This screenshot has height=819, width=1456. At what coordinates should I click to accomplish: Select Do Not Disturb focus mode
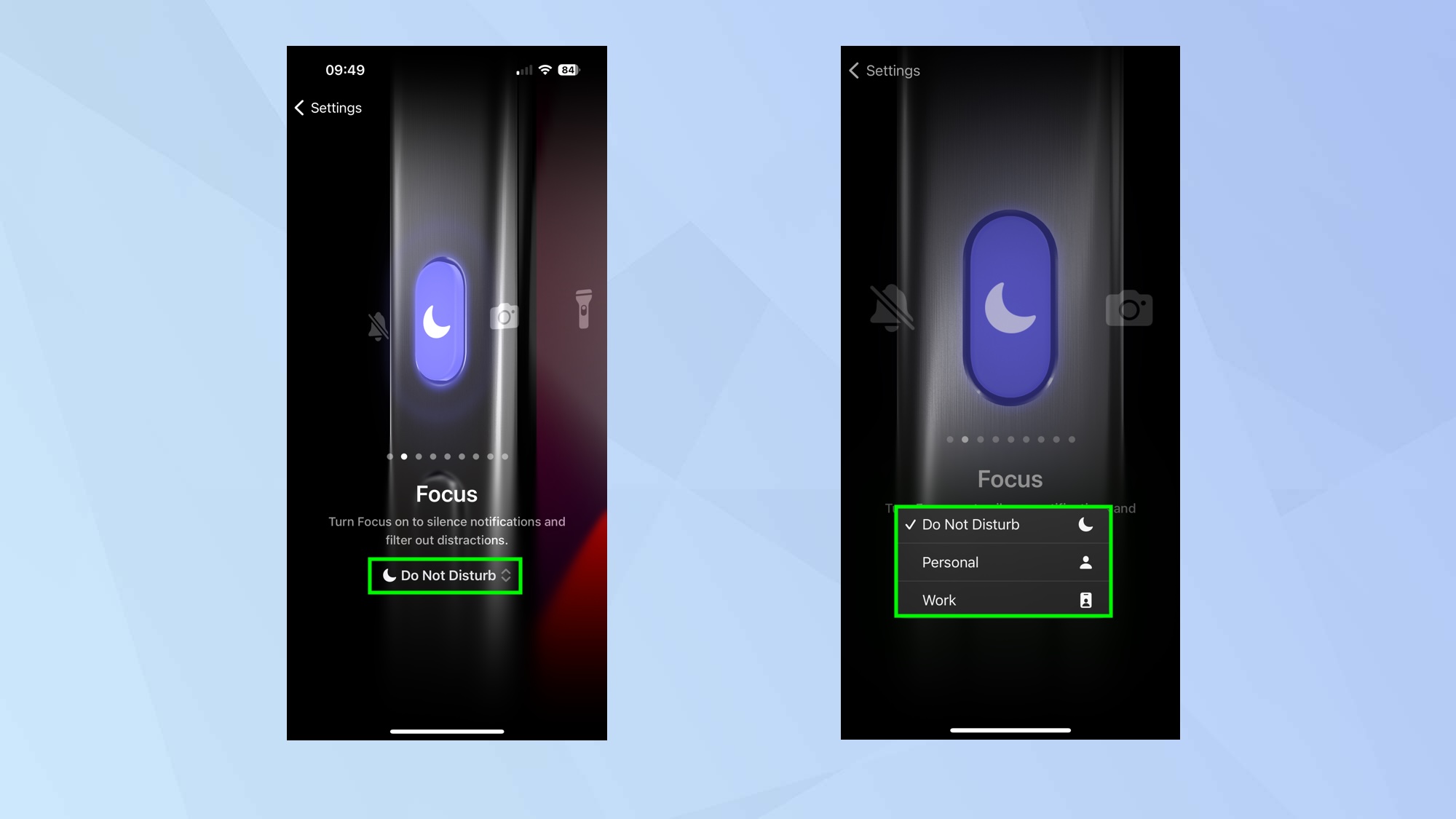point(1002,524)
